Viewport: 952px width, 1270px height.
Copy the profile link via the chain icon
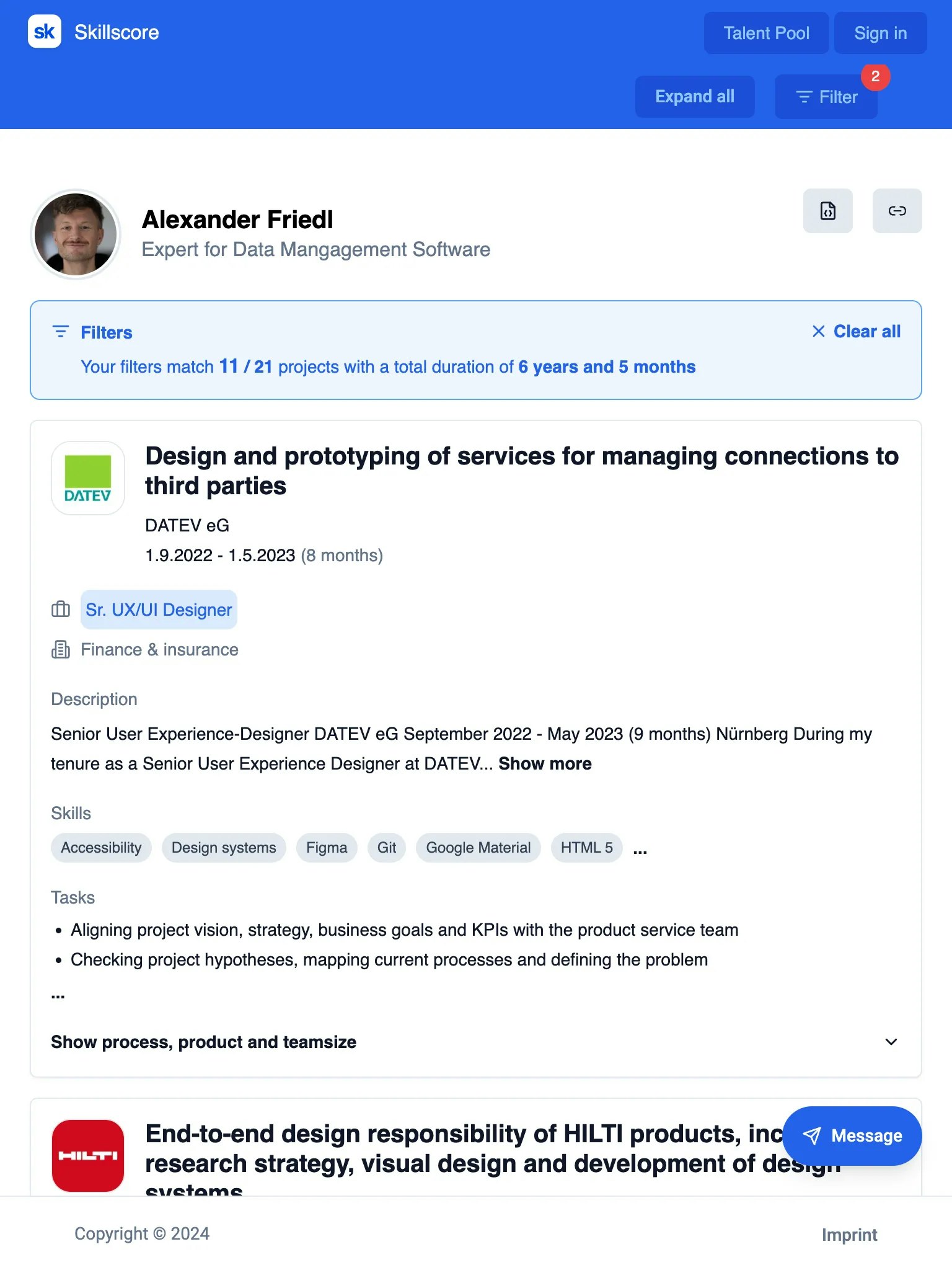pyautogui.click(x=897, y=211)
